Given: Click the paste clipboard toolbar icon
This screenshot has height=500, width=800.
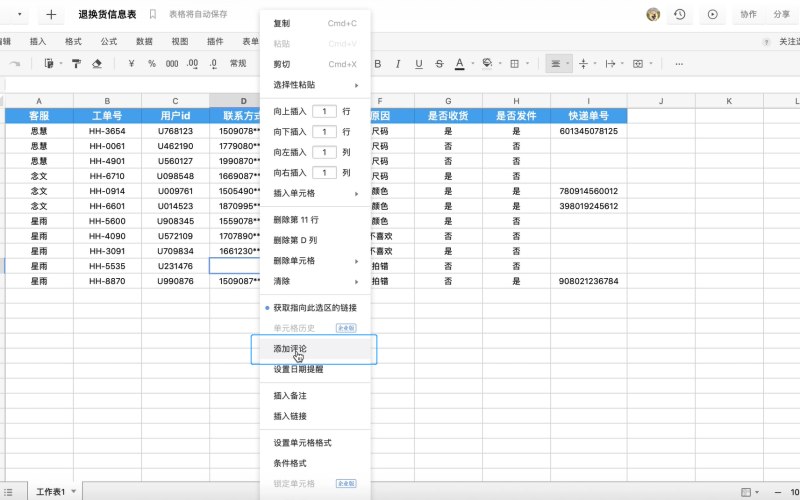Looking at the screenshot, I should pos(49,64).
